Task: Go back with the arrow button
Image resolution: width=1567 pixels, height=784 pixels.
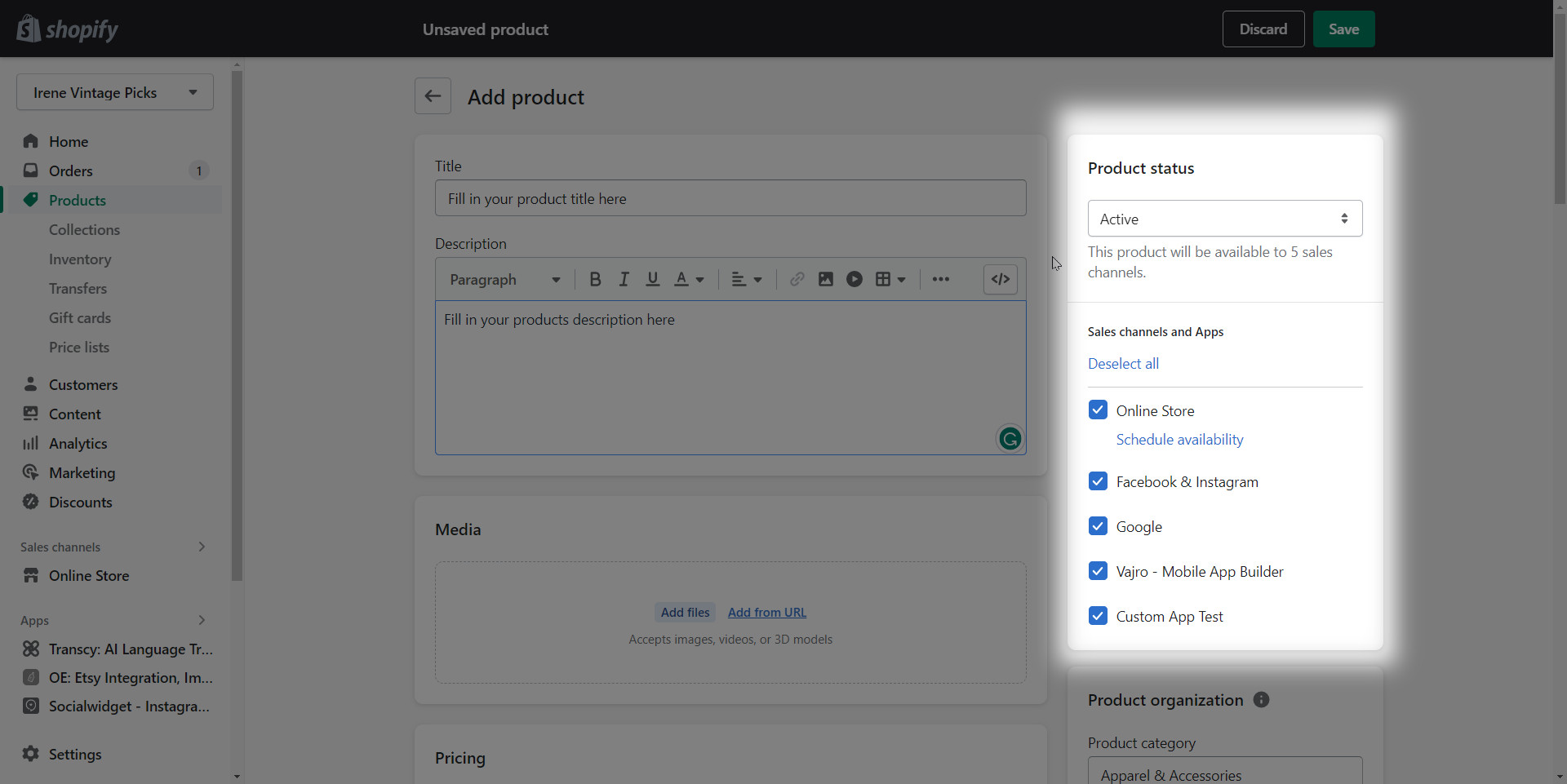Action: (433, 96)
